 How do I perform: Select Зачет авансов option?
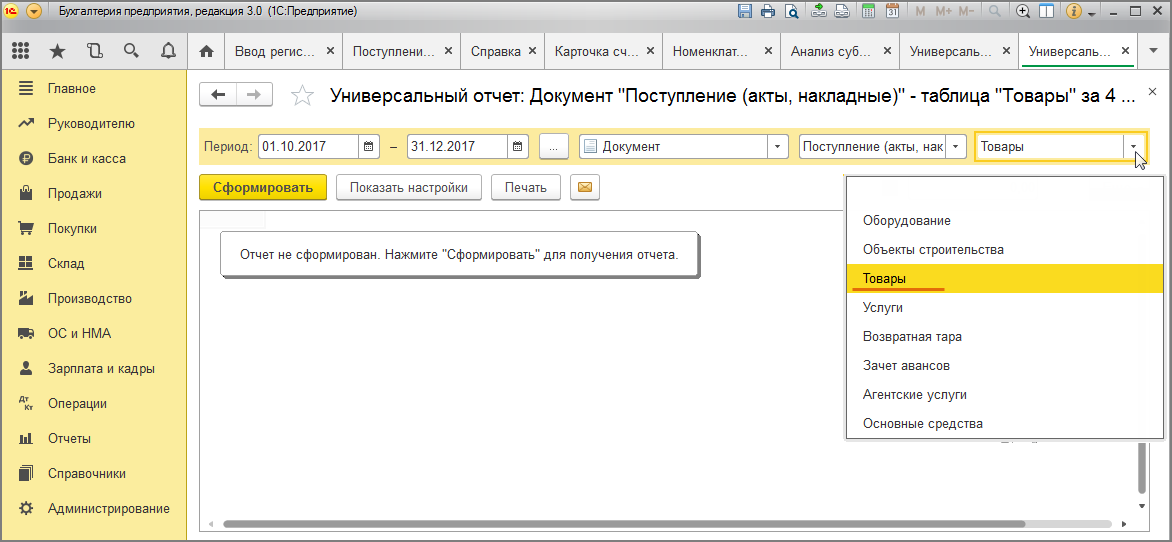click(1005, 366)
